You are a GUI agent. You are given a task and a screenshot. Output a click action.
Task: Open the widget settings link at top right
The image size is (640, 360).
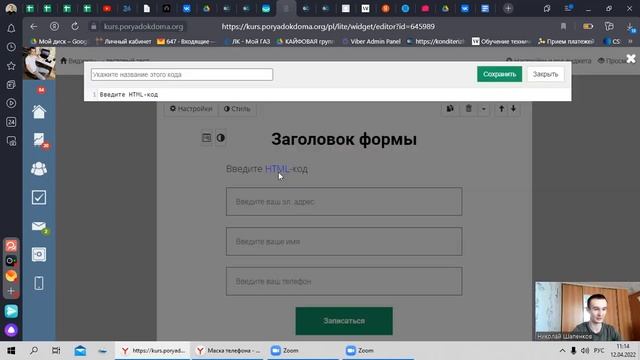pos(549,61)
